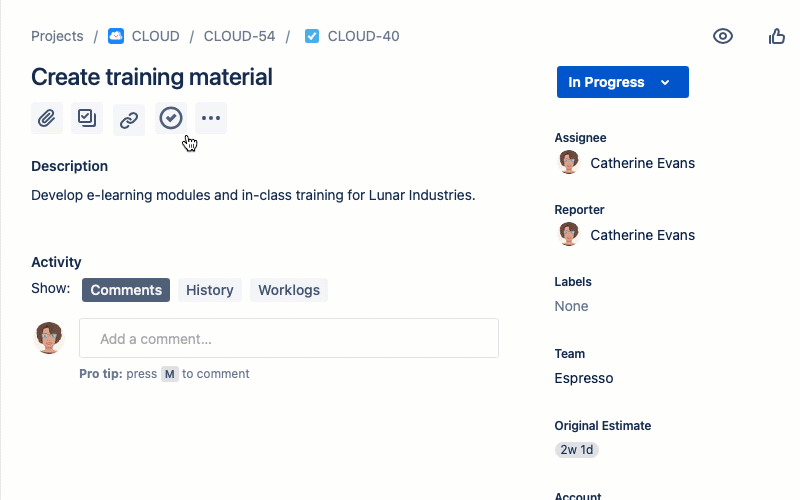Click the link issue chain icon
The height and width of the screenshot is (500, 800).
(129, 120)
